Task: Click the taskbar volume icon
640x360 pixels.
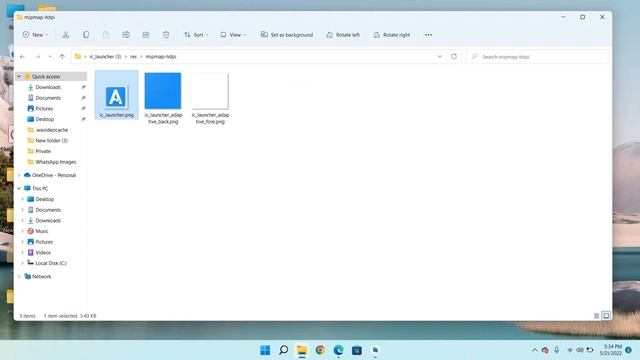Action: click(x=580, y=350)
